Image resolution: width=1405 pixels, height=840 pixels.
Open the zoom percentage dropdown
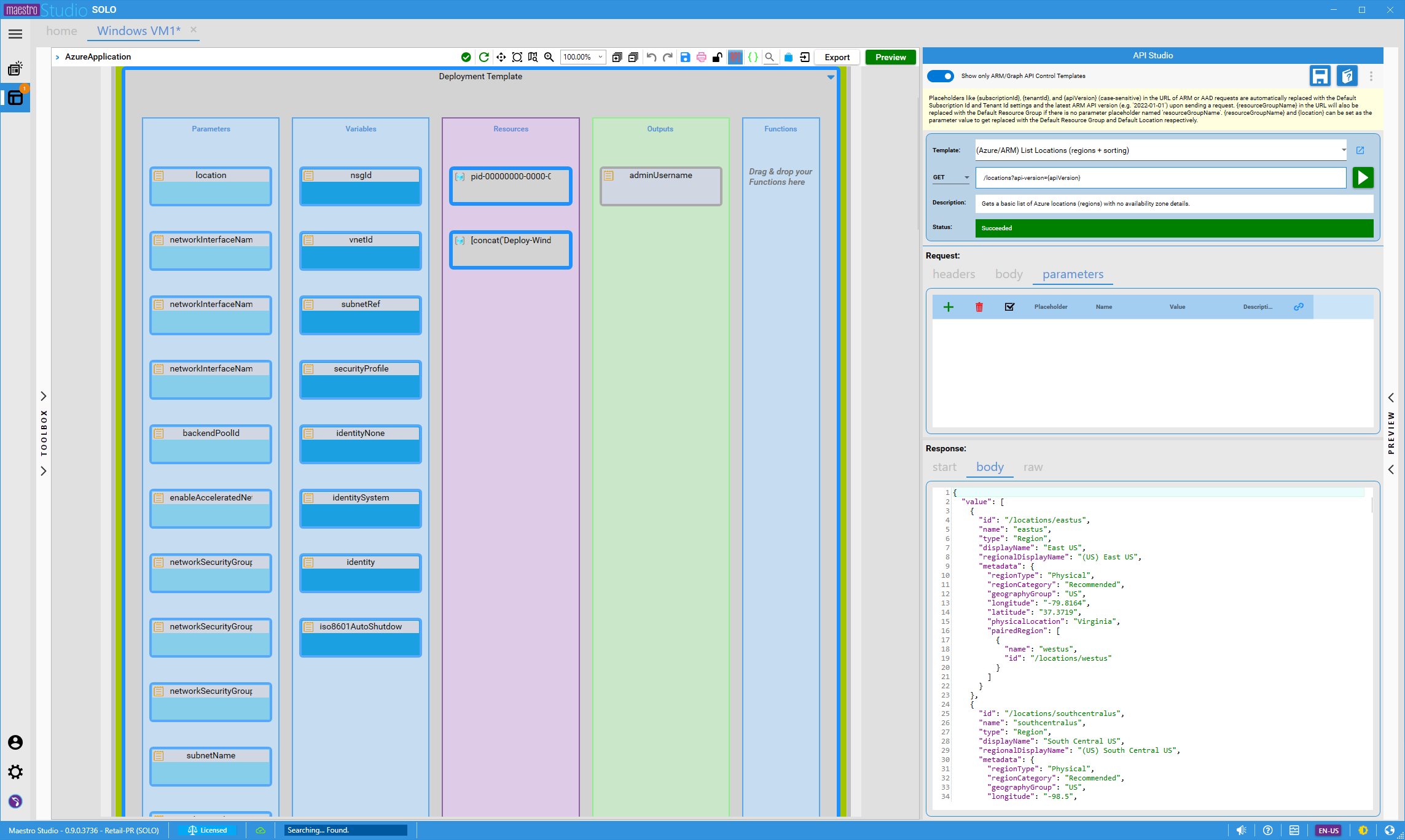pyautogui.click(x=583, y=57)
